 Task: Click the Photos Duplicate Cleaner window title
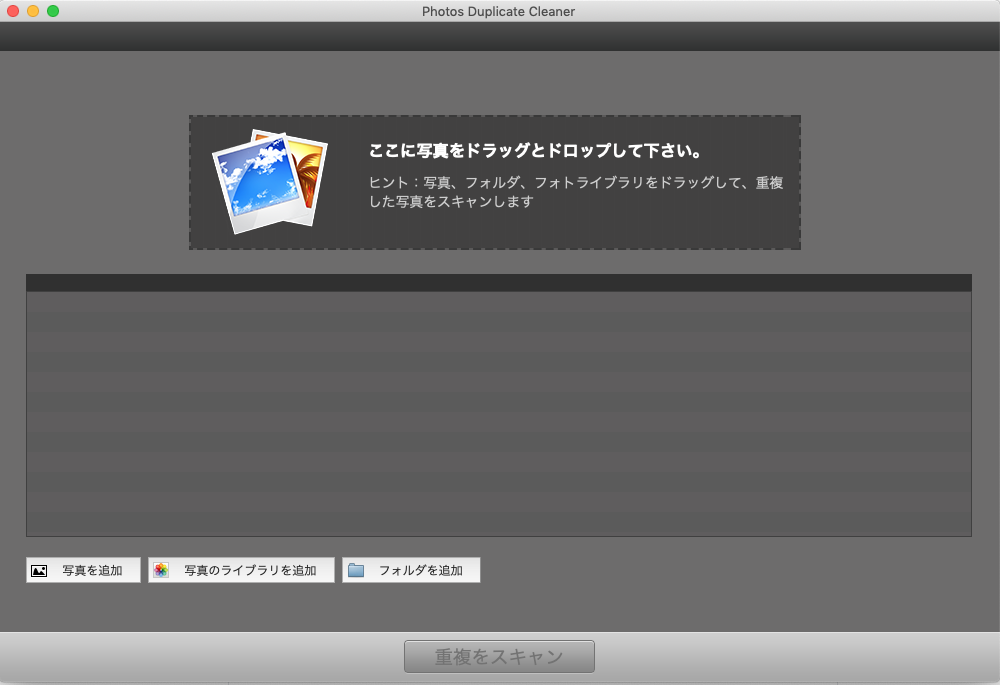(x=498, y=11)
